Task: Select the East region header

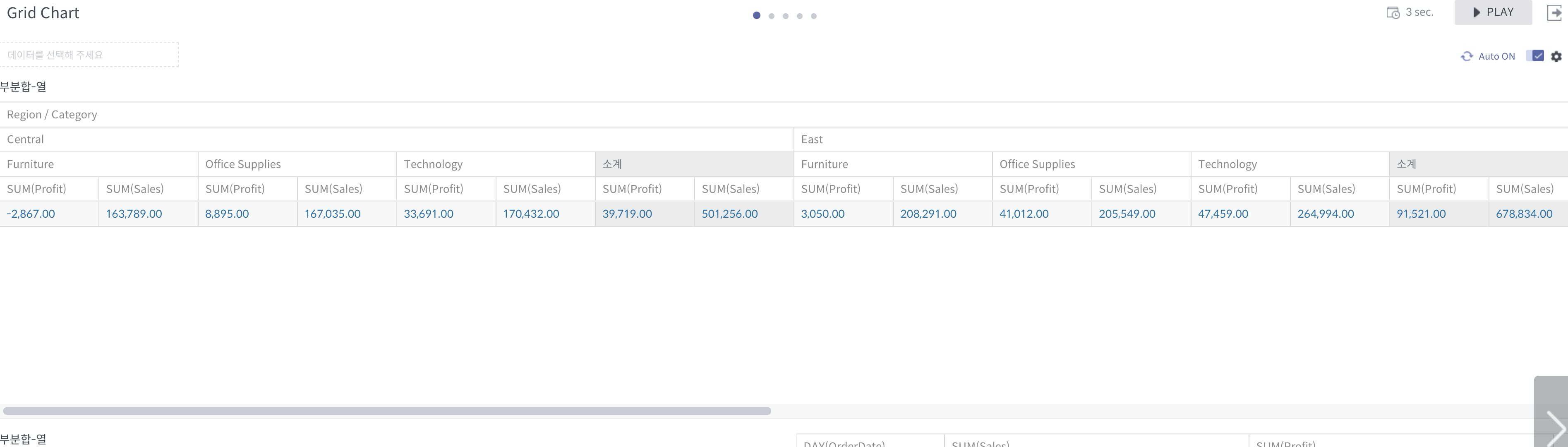Action: (1181, 139)
